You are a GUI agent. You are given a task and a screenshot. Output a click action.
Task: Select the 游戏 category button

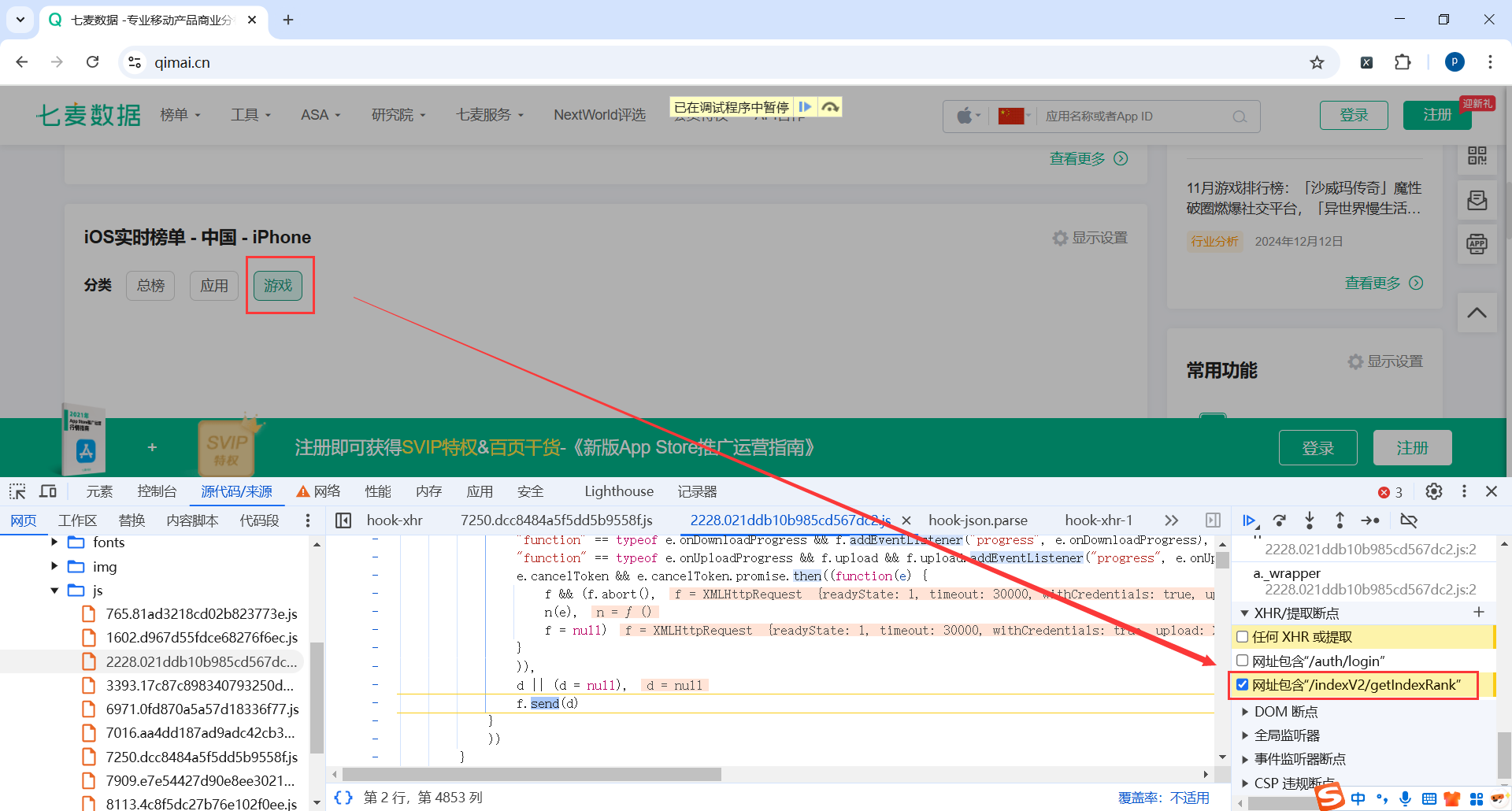point(278,285)
